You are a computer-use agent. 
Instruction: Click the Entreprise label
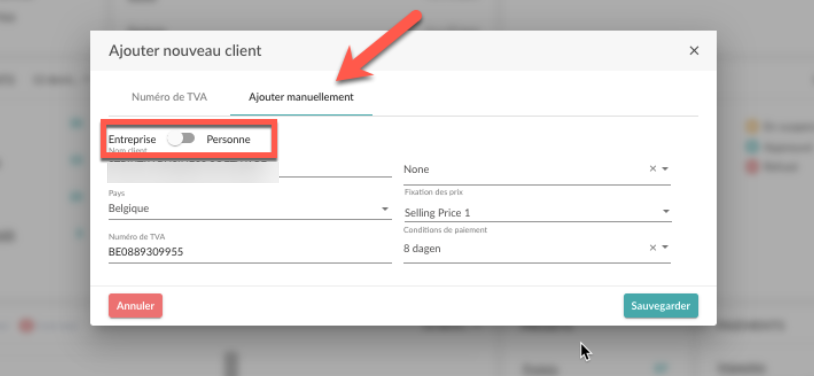click(132, 139)
